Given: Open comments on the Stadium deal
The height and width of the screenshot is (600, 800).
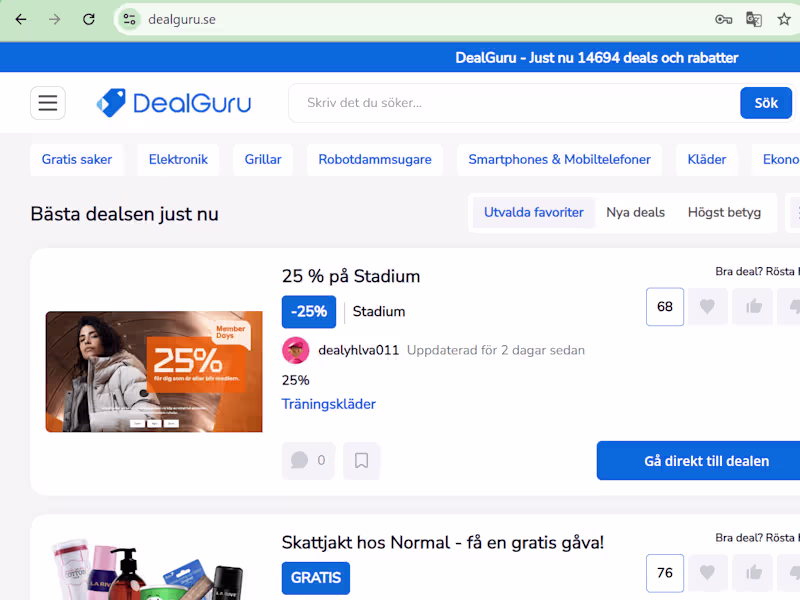Looking at the screenshot, I should coord(308,461).
